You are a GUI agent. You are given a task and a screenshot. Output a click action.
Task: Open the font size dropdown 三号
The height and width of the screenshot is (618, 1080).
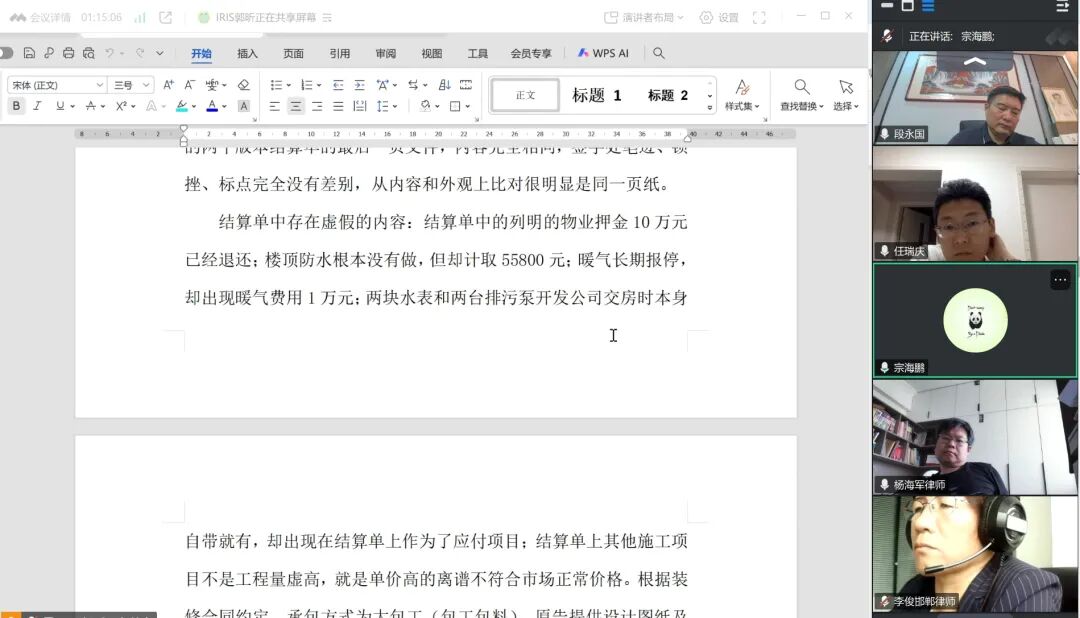(x=146, y=85)
